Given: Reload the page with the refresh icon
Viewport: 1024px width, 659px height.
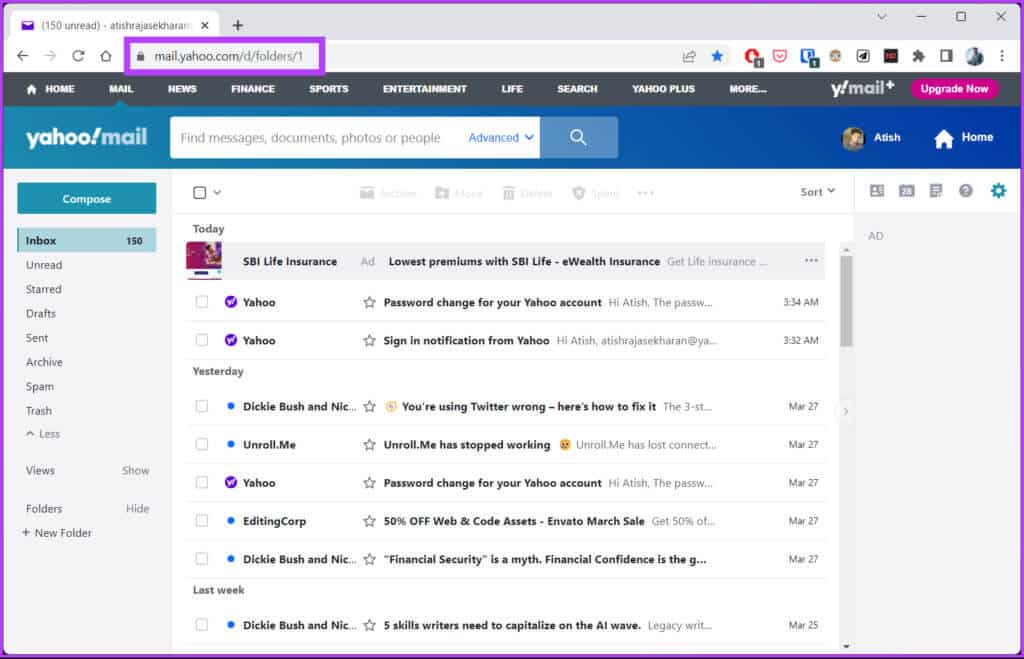Looking at the screenshot, I should pos(78,56).
